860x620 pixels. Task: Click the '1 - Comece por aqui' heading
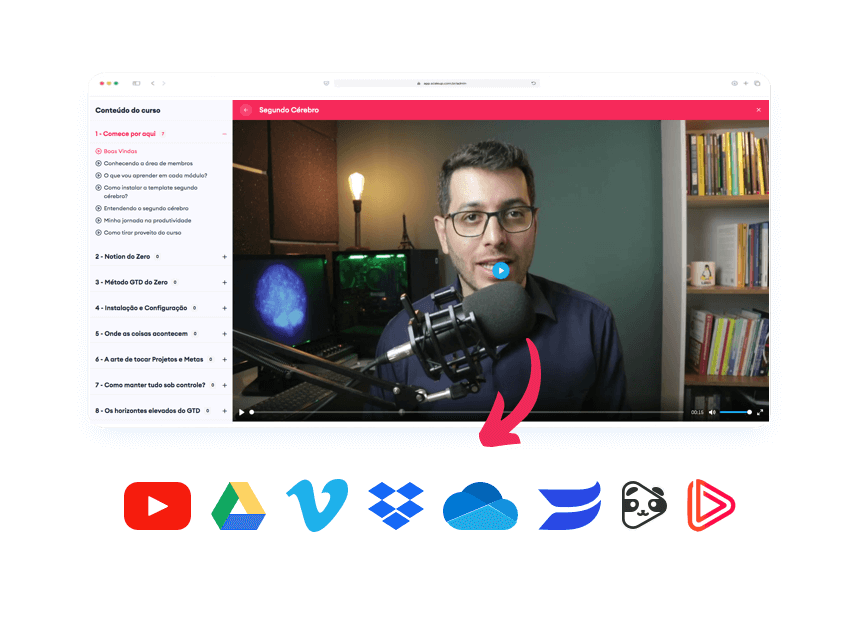click(x=126, y=134)
